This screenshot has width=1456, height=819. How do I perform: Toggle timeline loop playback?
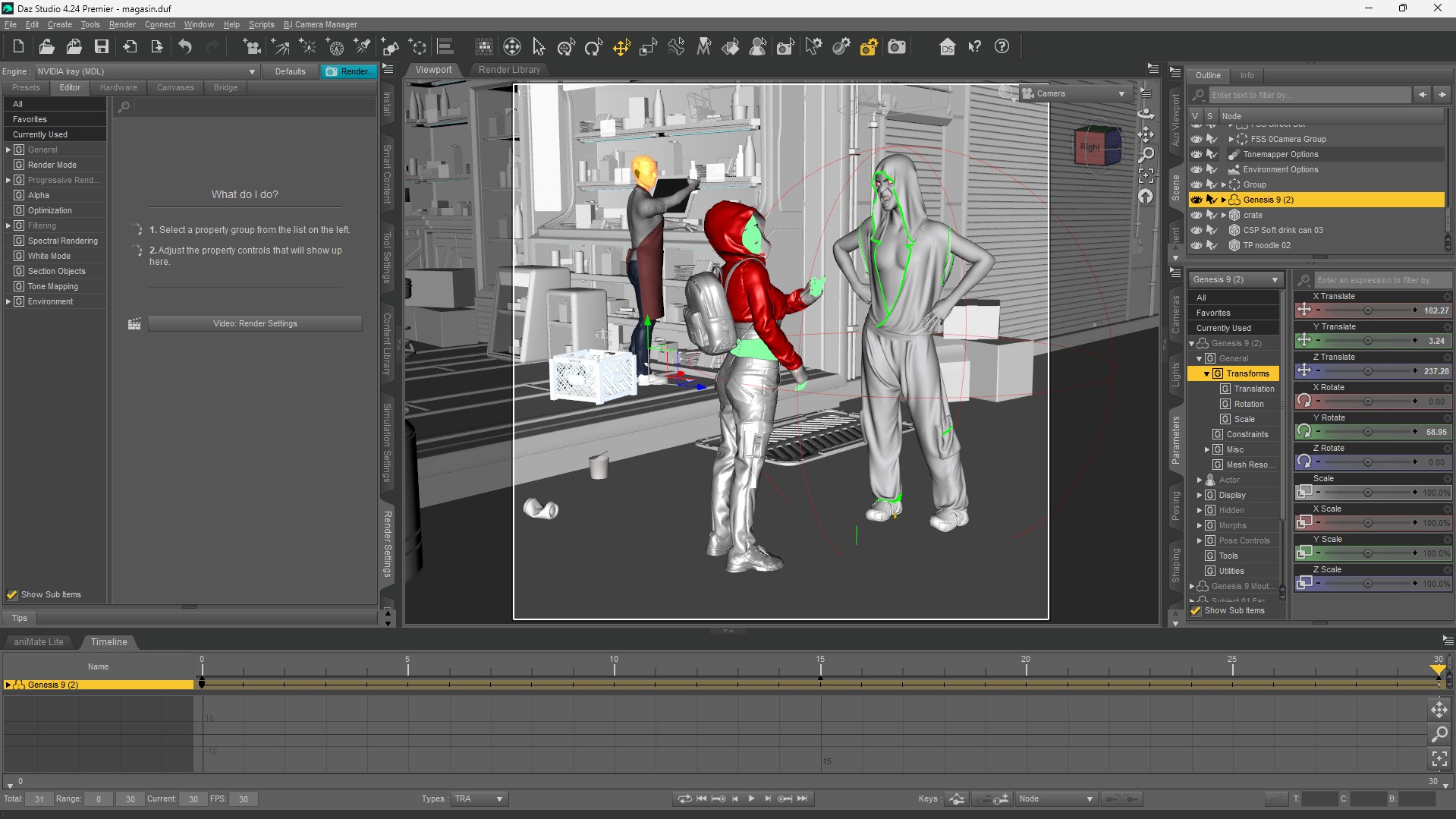[x=684, y=799]
